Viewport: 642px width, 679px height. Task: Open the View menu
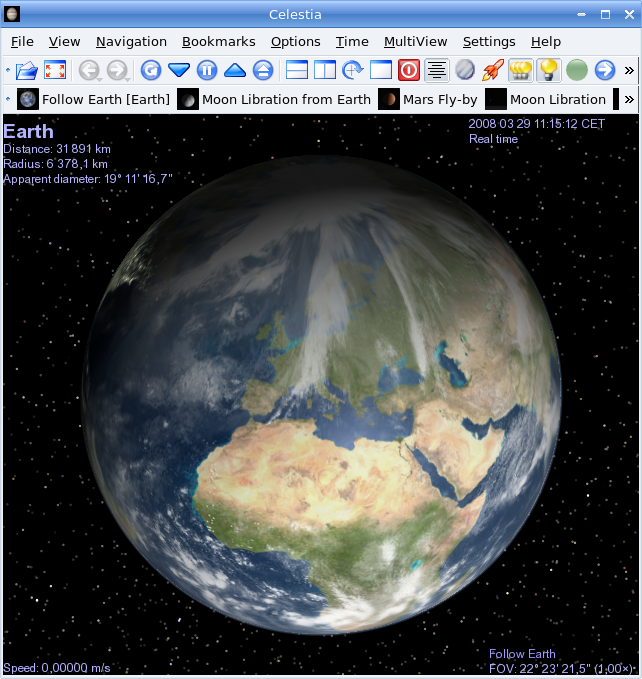[65, 42]
